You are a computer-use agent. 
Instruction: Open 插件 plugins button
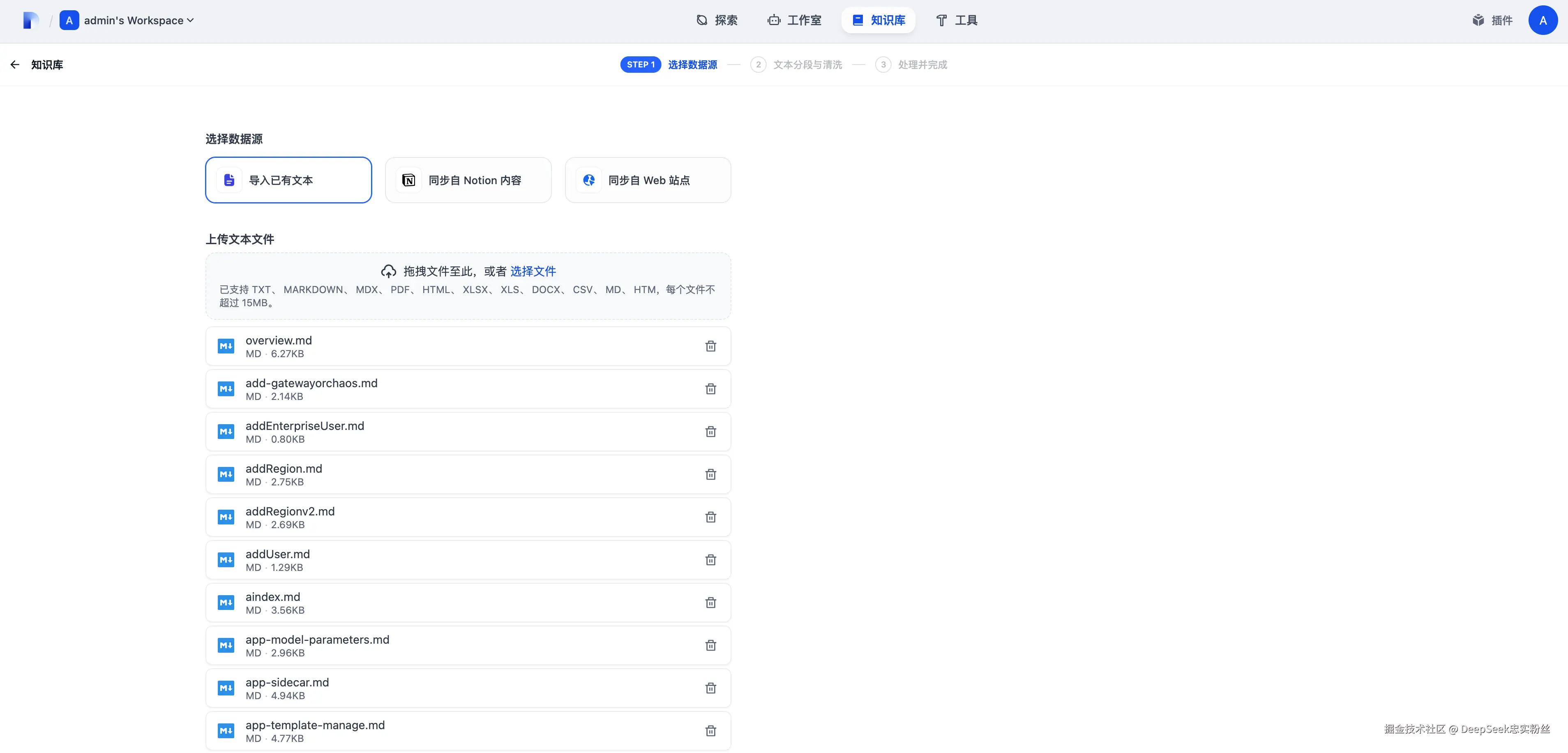[x=1492, y=21]
